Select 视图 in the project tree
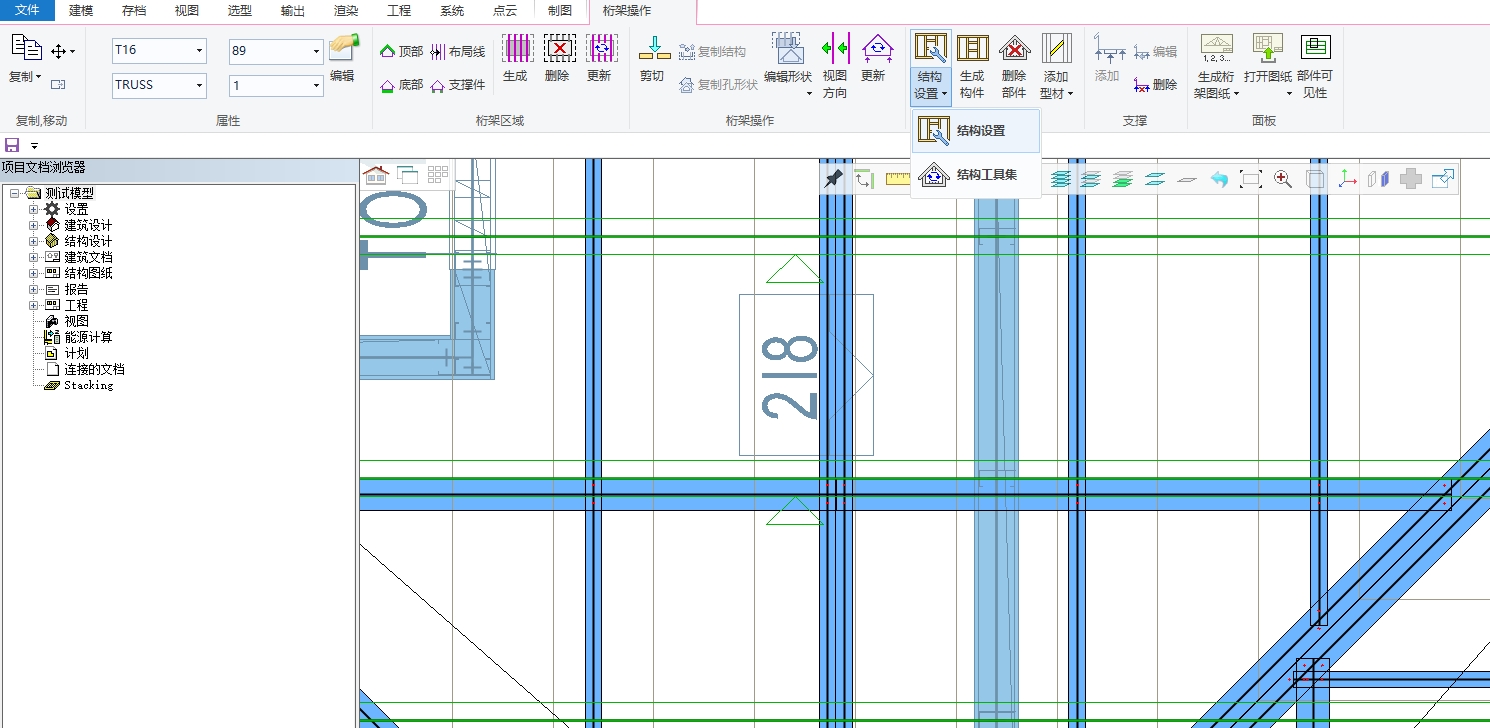 point(77,321)
